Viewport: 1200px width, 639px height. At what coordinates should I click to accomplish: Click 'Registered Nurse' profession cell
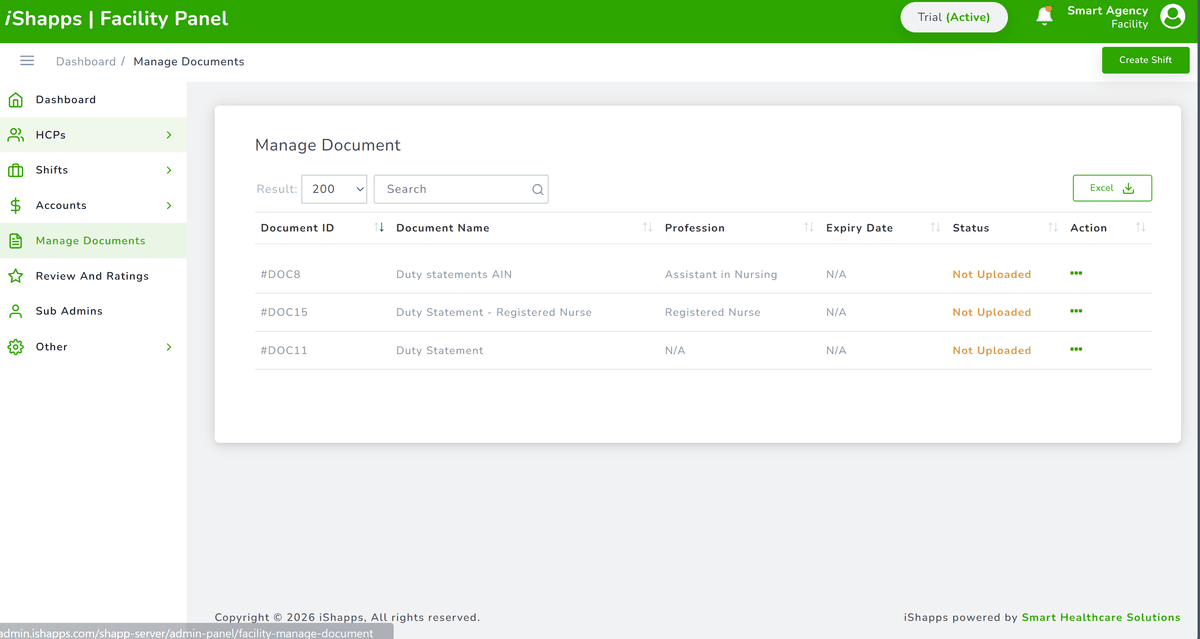tap(713, 312)
